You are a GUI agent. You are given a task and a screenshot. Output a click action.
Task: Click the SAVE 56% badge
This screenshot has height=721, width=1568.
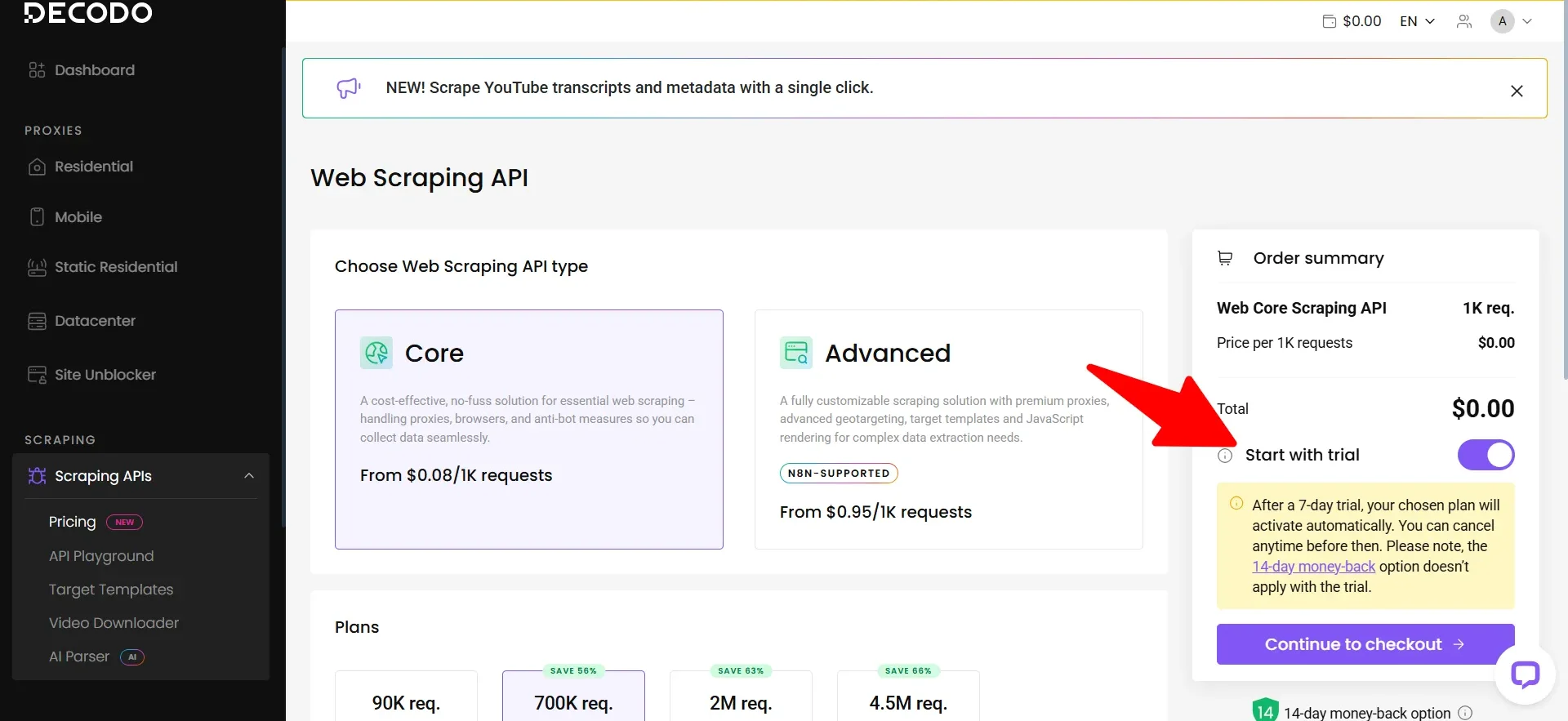click(x=573, y=671)
